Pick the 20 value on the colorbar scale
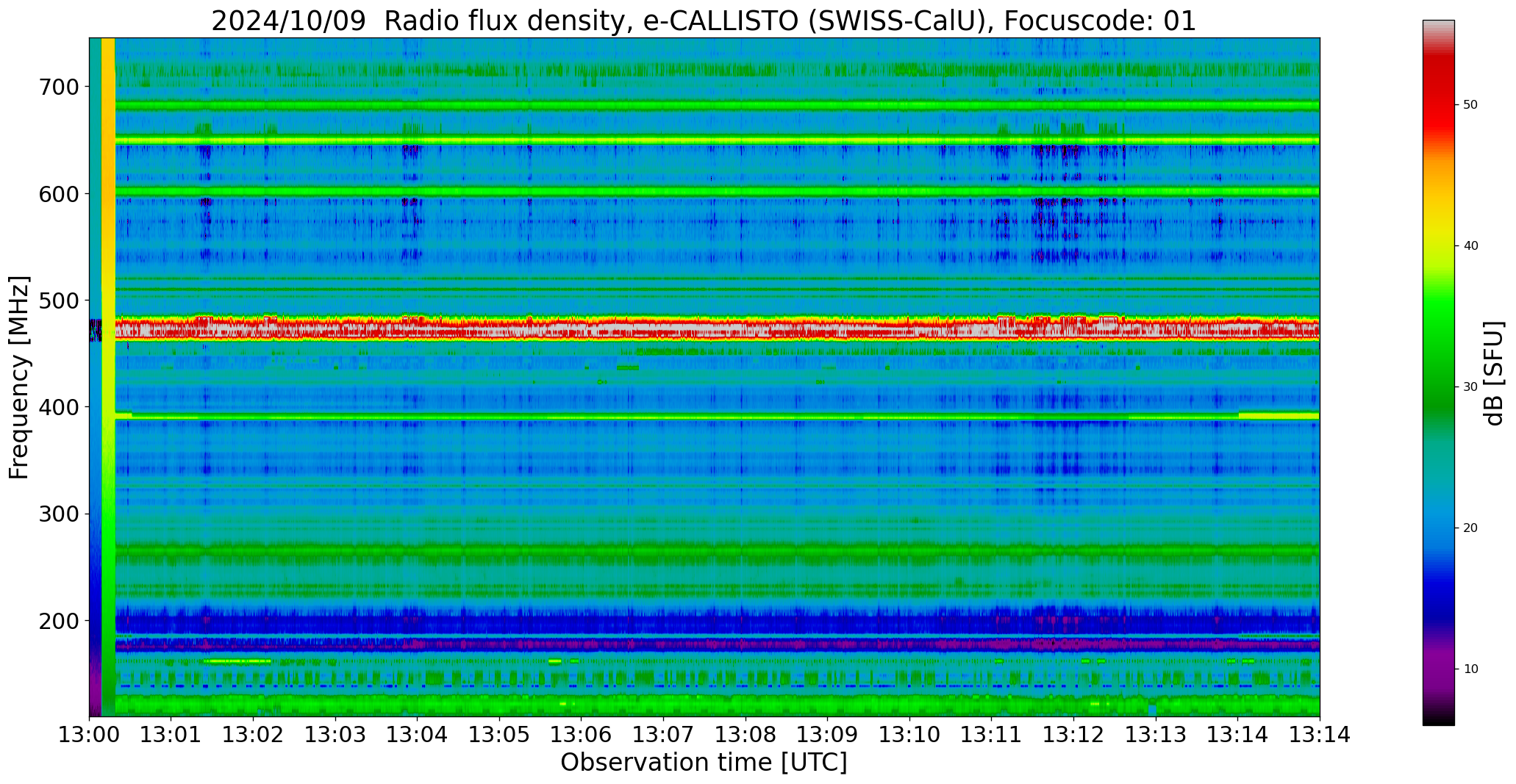The image size is (1516, 784). click(1470, 528)
